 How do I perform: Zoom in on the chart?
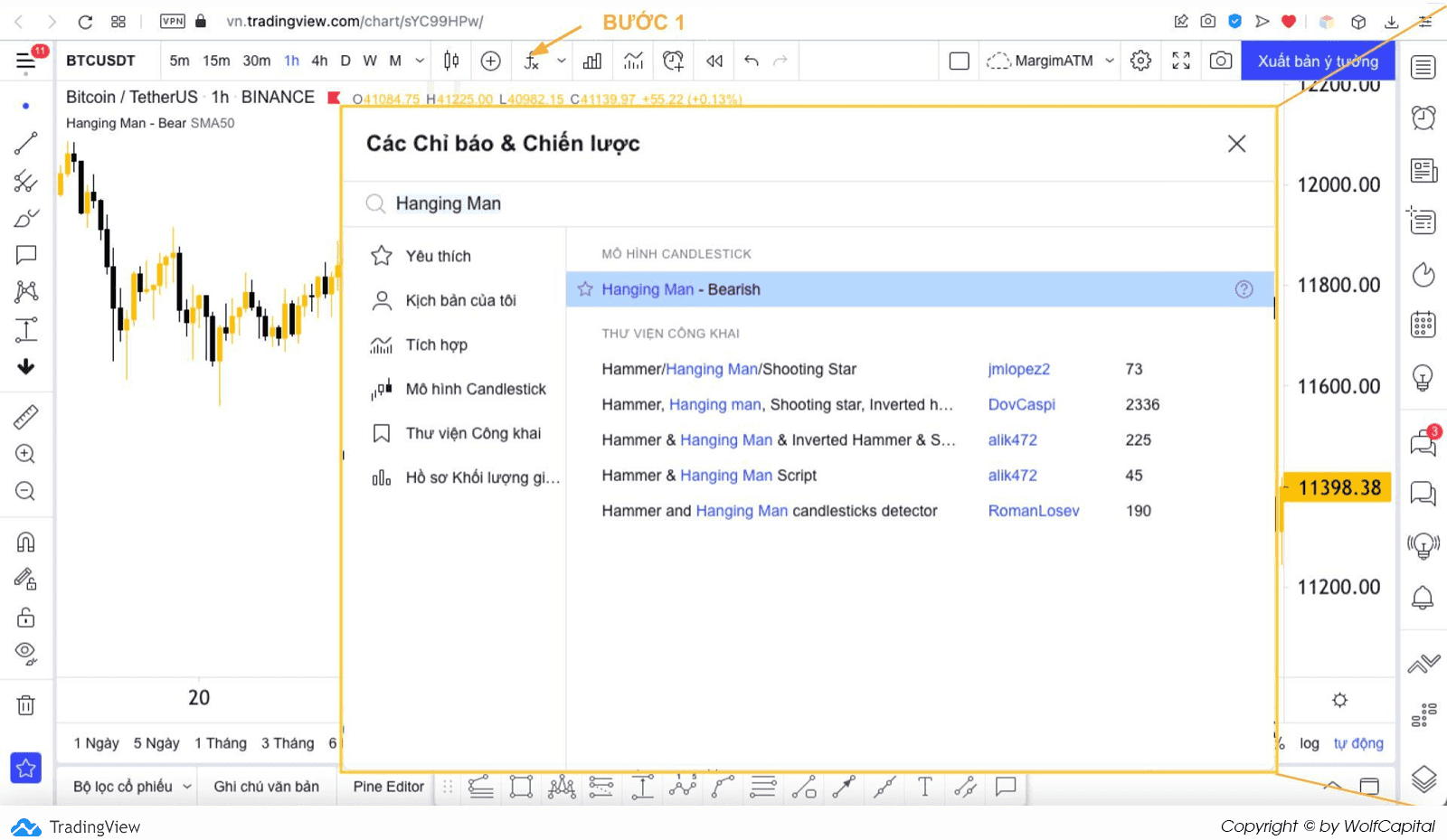25,454
